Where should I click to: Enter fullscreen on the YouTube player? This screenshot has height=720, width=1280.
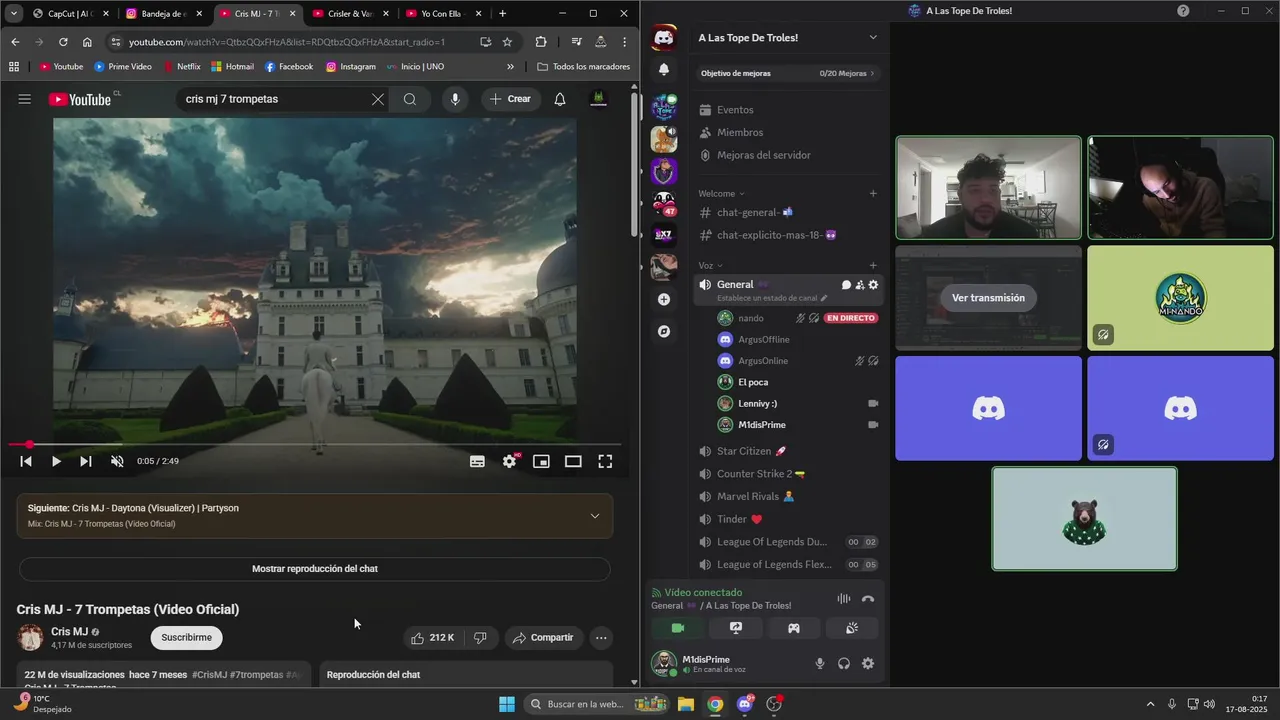pyautogui.click(x=605, y=461)
